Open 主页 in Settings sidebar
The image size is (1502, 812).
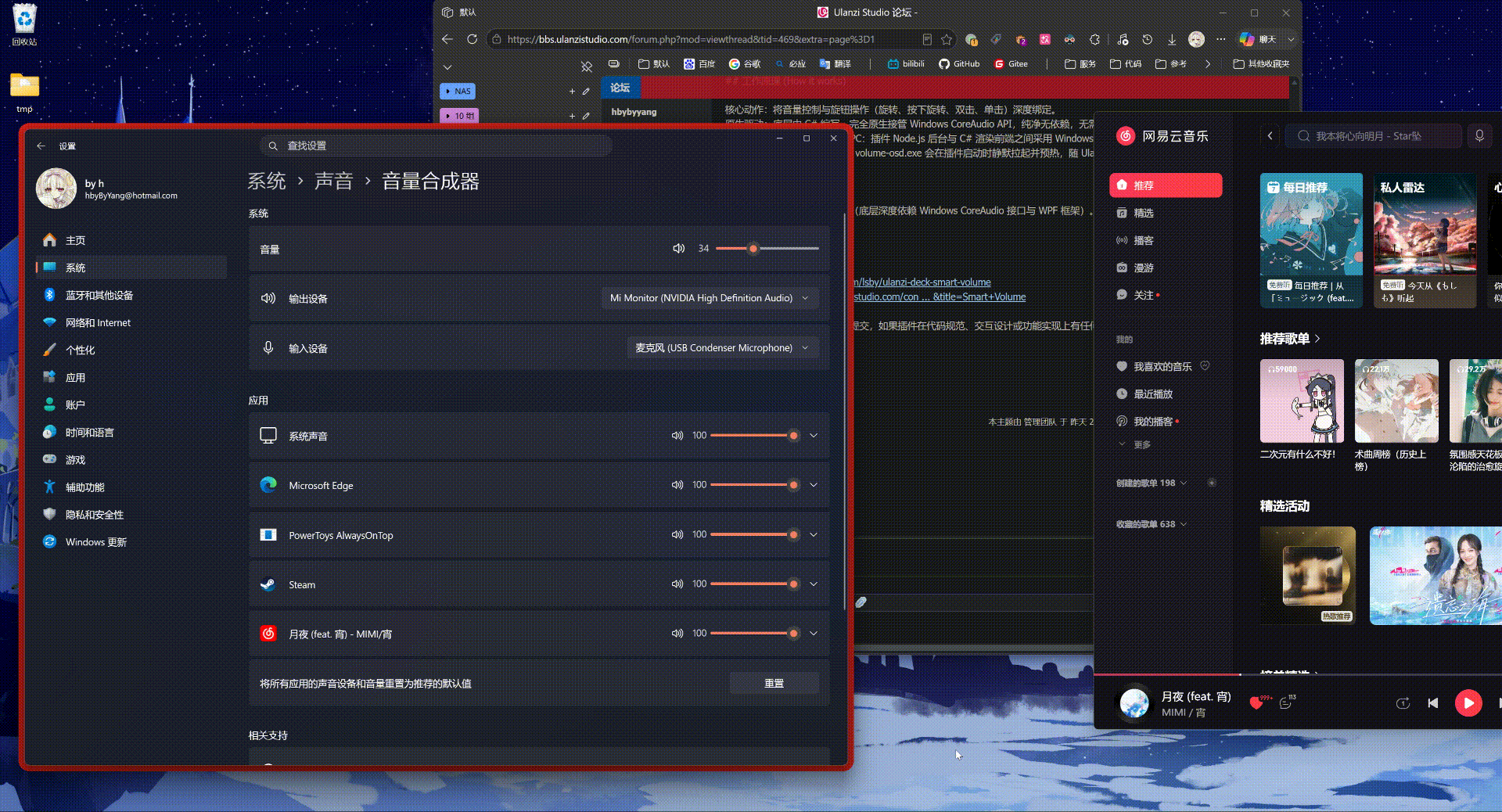pyautogui.click(x=131, y=240)
